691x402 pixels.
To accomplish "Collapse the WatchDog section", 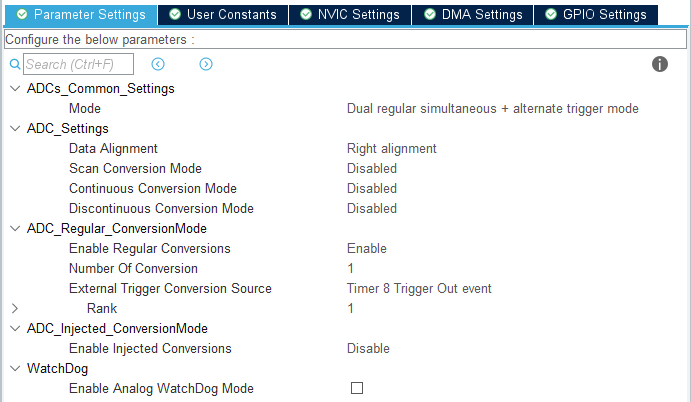I will (x=14, y=368).
